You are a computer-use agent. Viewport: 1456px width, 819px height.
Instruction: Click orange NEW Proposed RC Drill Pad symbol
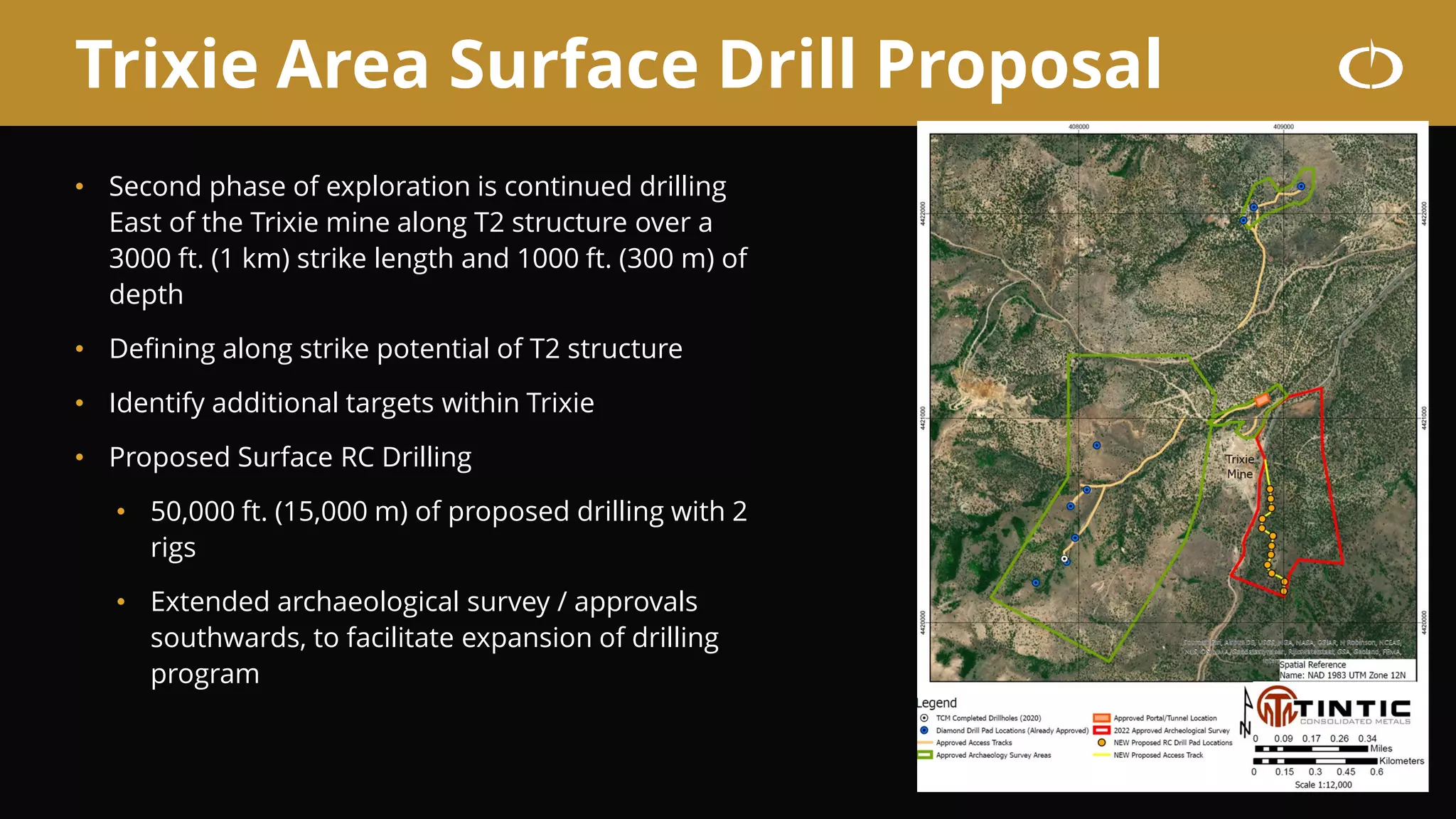point(1101,742)
